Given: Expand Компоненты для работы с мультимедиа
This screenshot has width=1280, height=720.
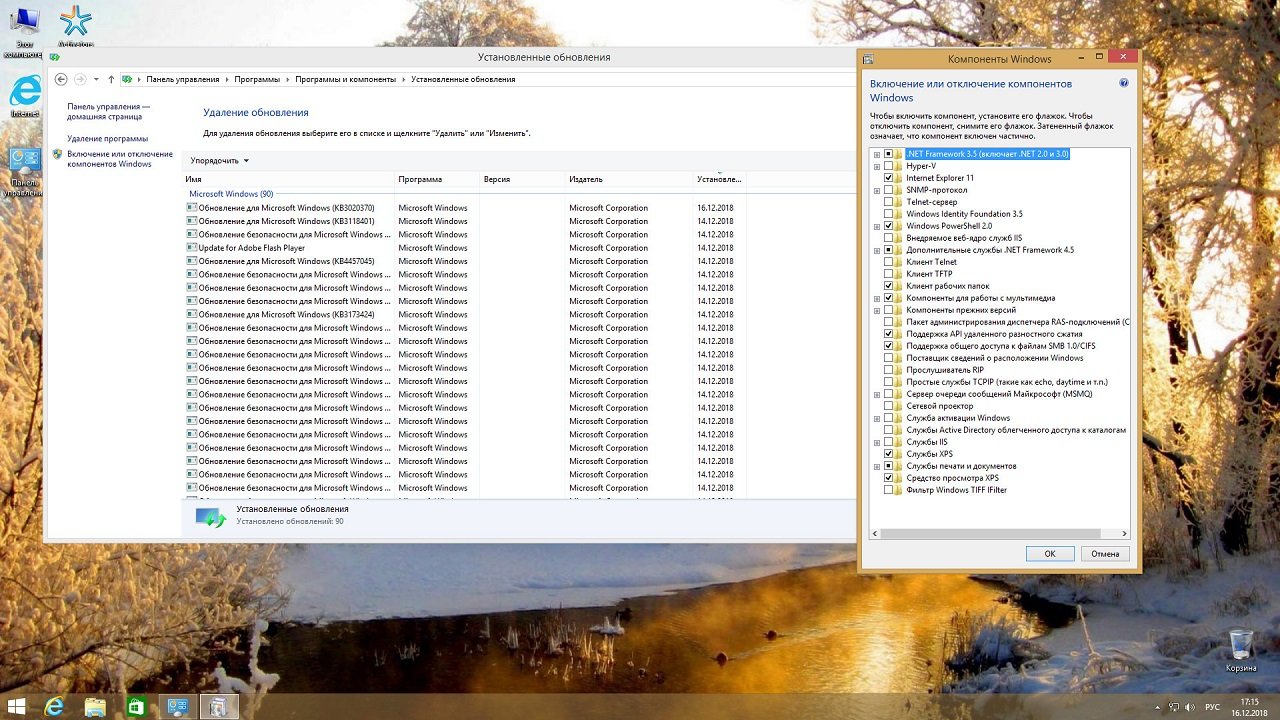Looking at the screenshot, I should 877,298.
